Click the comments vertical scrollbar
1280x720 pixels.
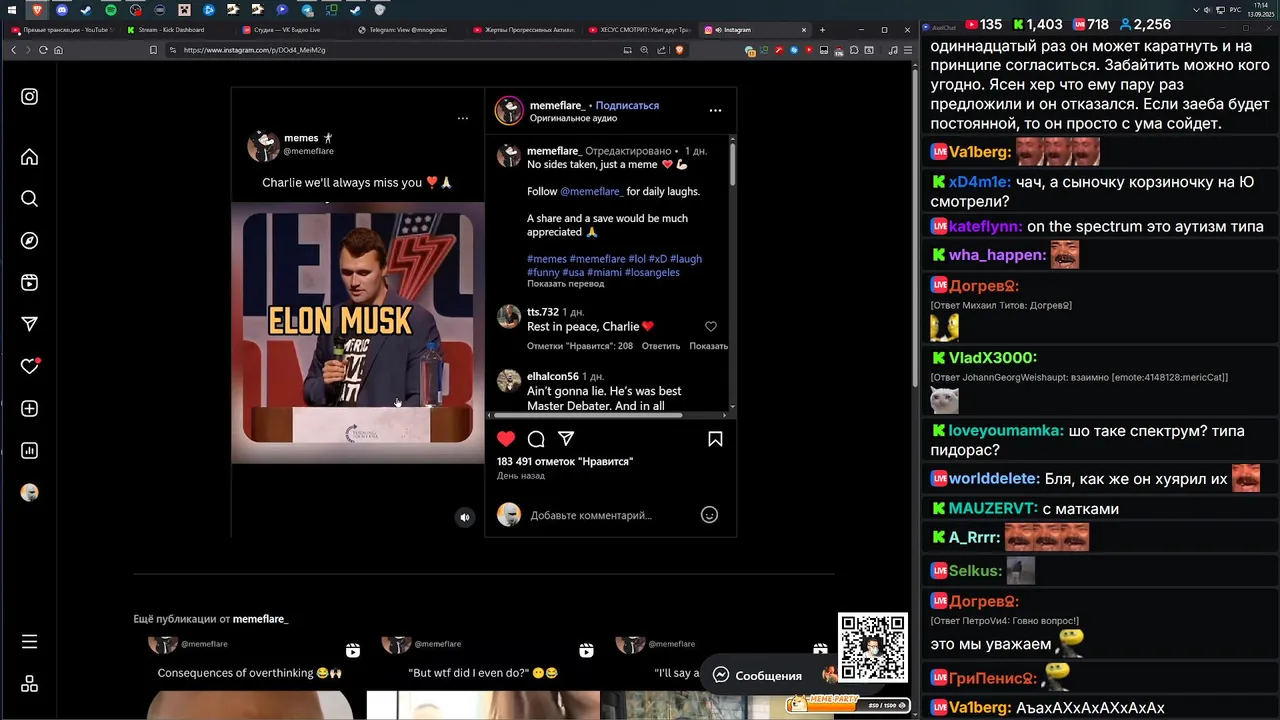click(733, 165)
